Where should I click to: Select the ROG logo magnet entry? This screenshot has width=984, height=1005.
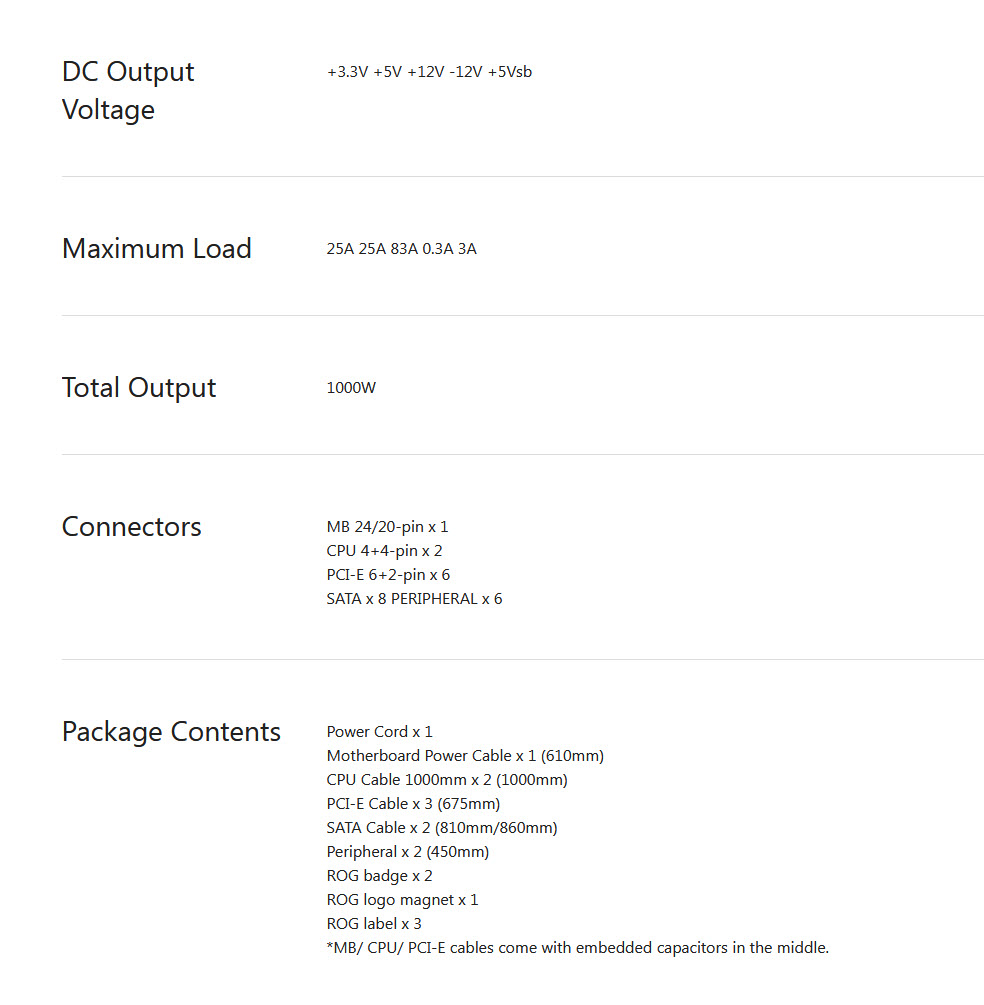(x=402, y=900)
